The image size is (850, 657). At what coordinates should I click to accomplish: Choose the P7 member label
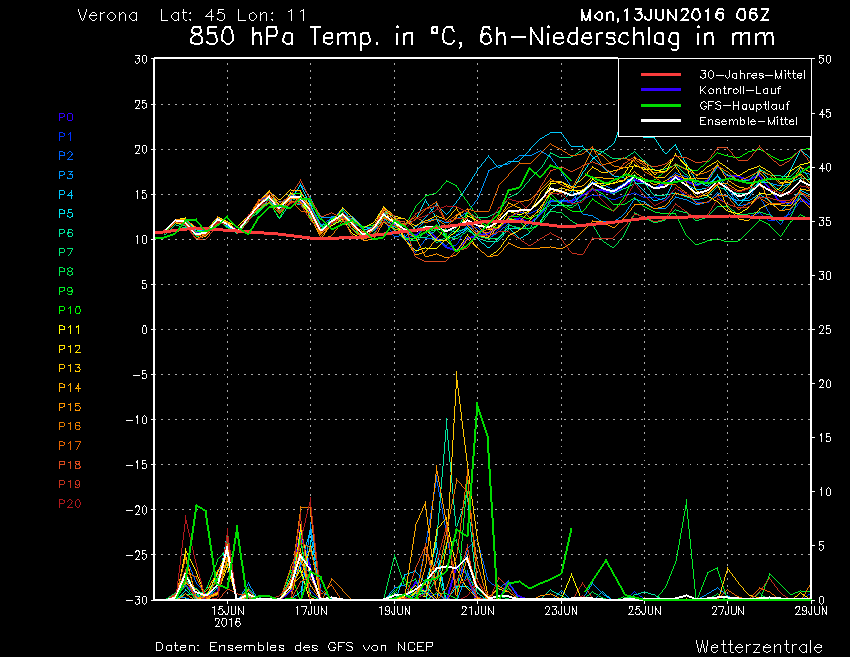66,252
